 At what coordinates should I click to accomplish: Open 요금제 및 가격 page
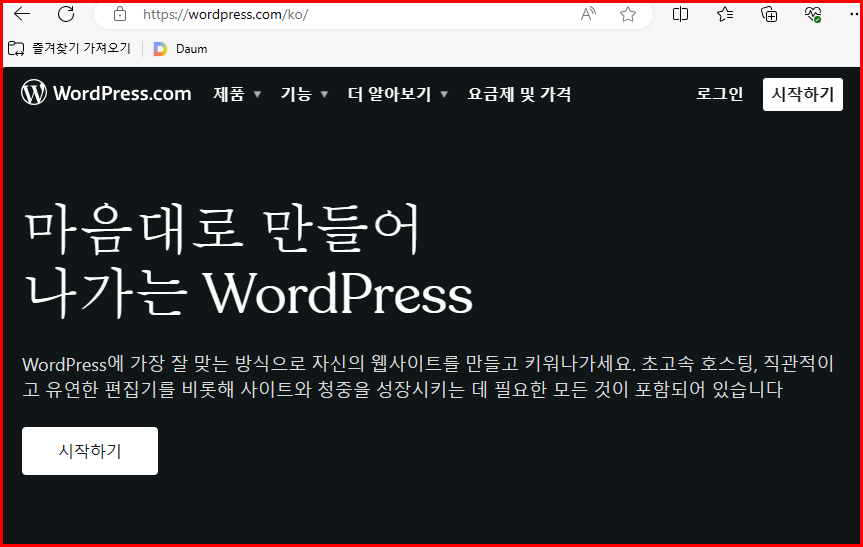[x=519, y=94]
